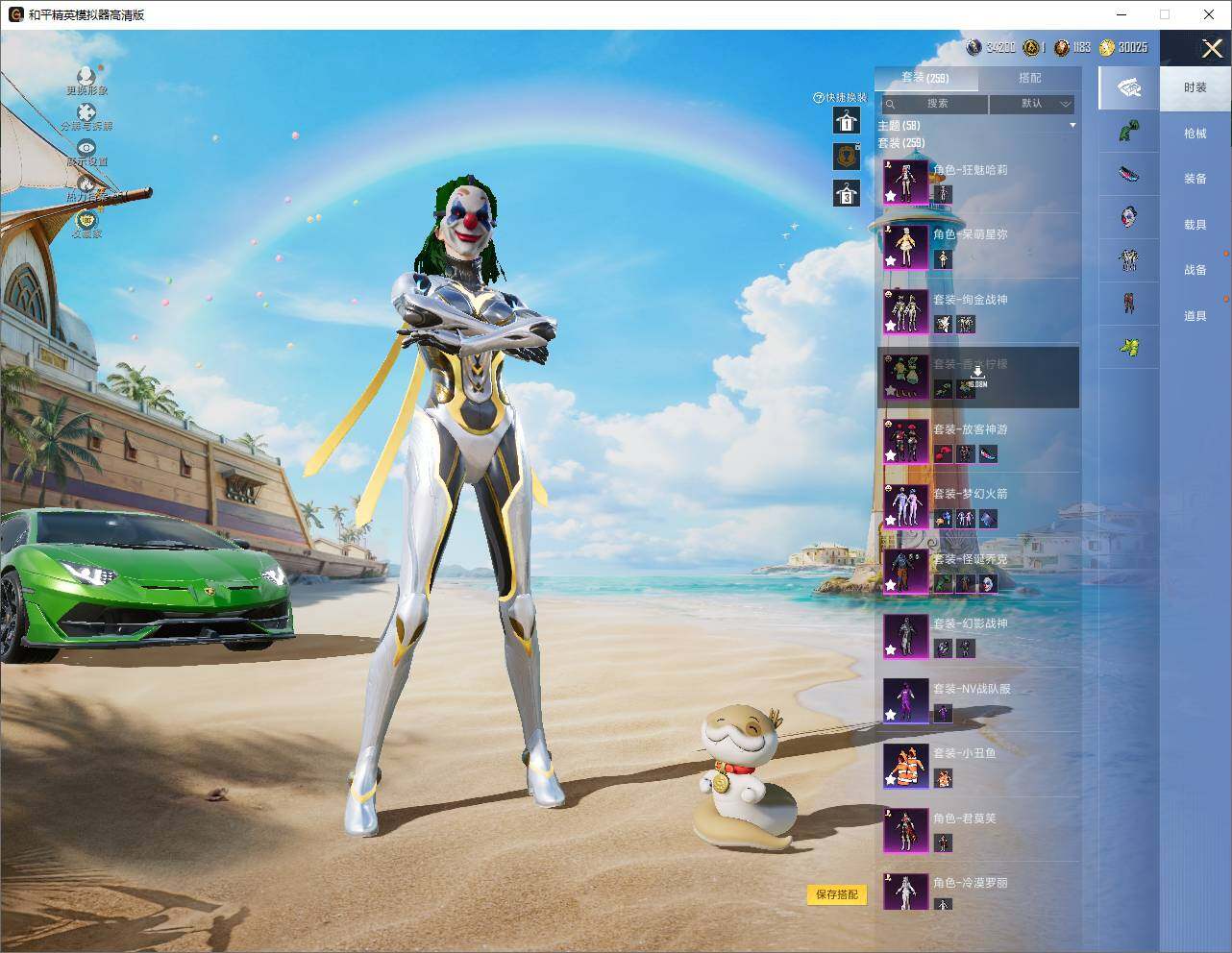1232x953 pixels.
Task: Click the 保存搭配 save button
Action: pyautogui.click(x=837, y=894)
